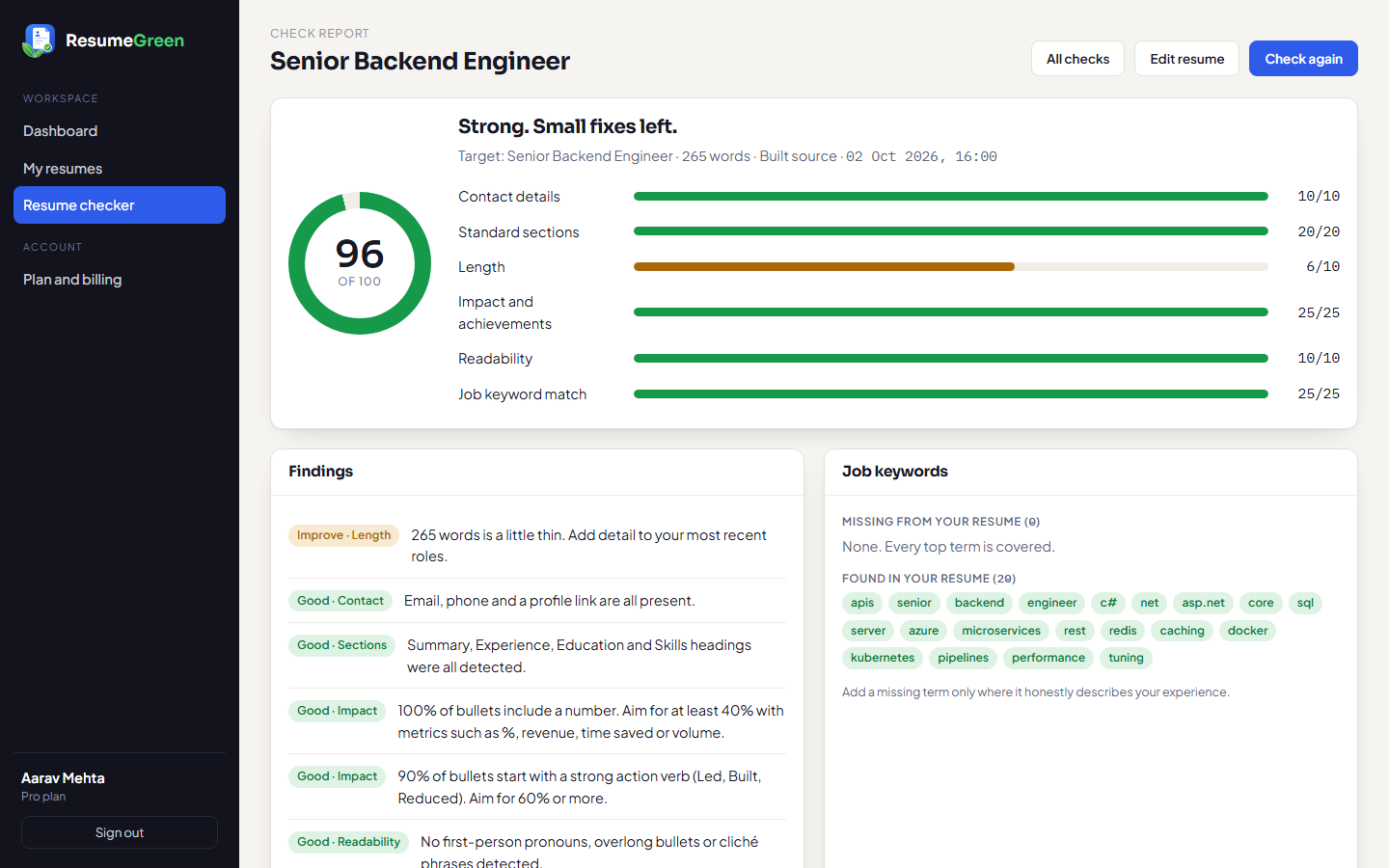Go to My resumes

point(120,169)
